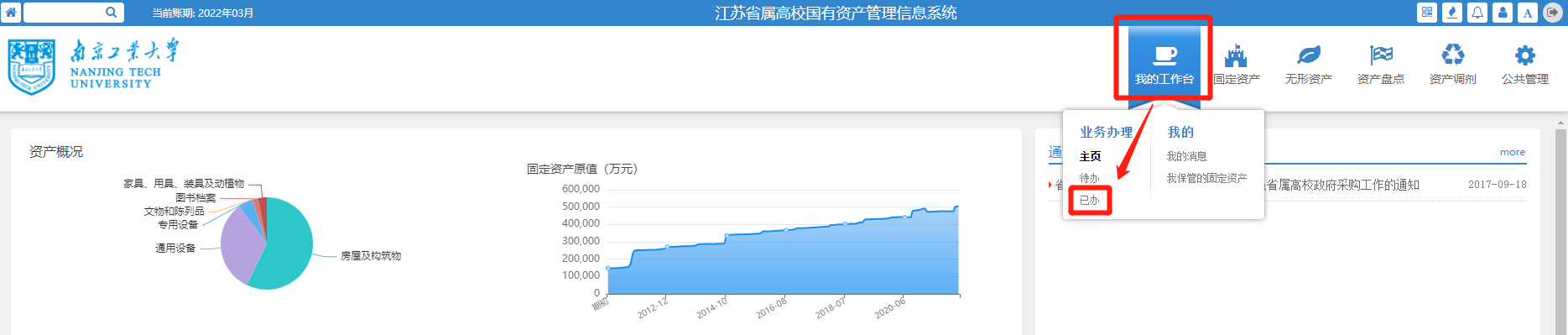Click 文物和陈列品 pie label
1568x335 pixels.
174,211
